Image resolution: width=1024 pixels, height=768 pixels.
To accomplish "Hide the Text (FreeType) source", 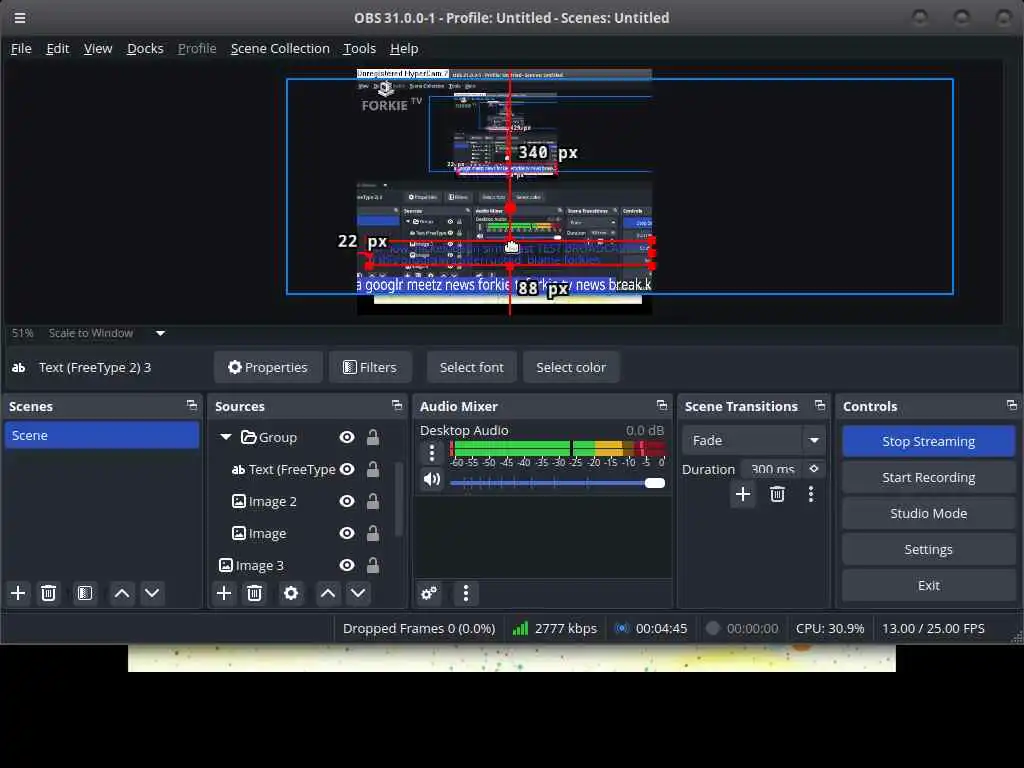I will tap(347, 469).
